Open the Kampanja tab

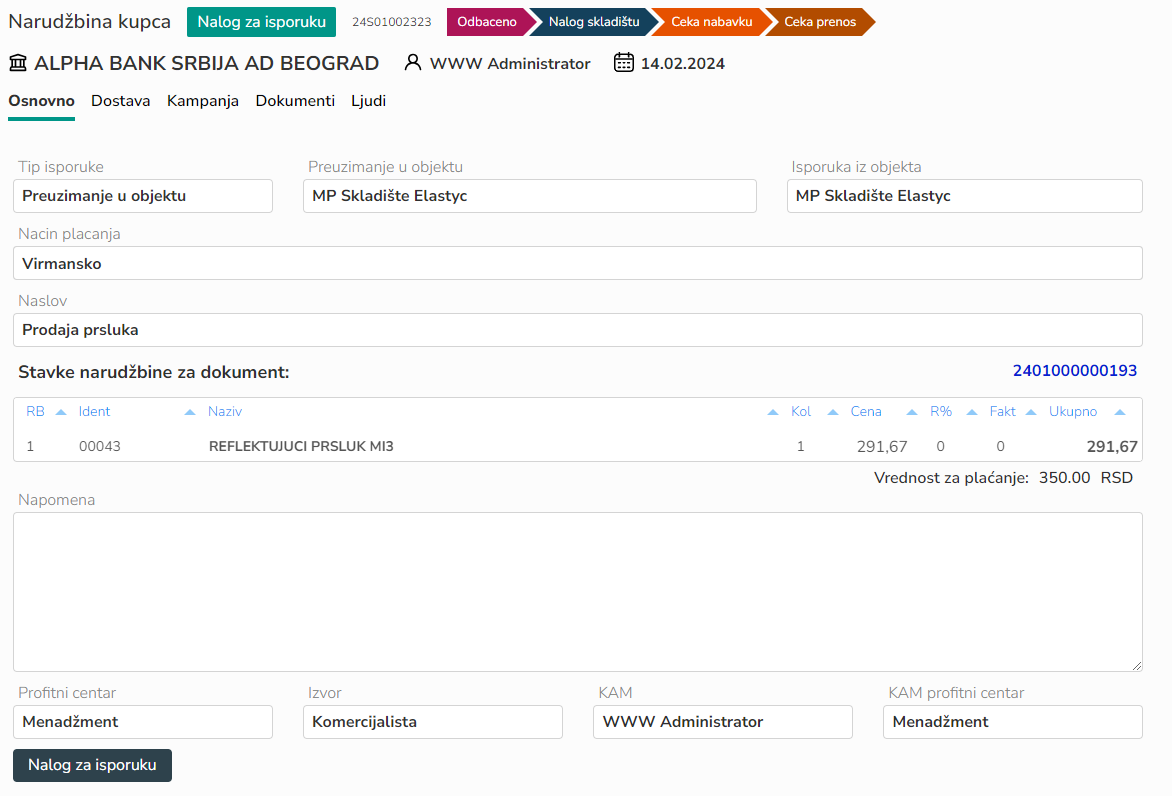(203, 101)
